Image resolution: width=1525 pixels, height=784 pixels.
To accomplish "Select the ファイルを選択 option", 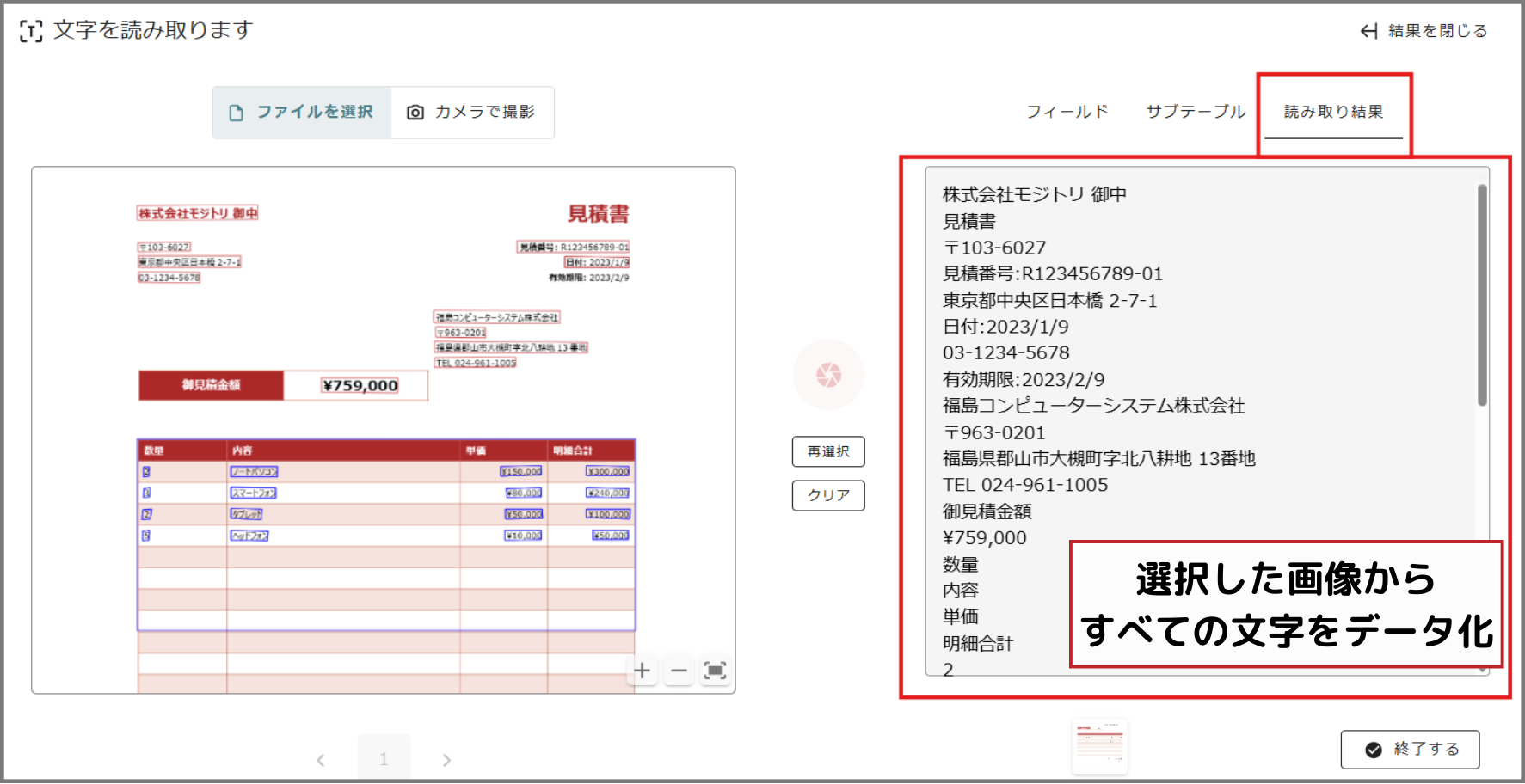I will [x=302, y=113].
